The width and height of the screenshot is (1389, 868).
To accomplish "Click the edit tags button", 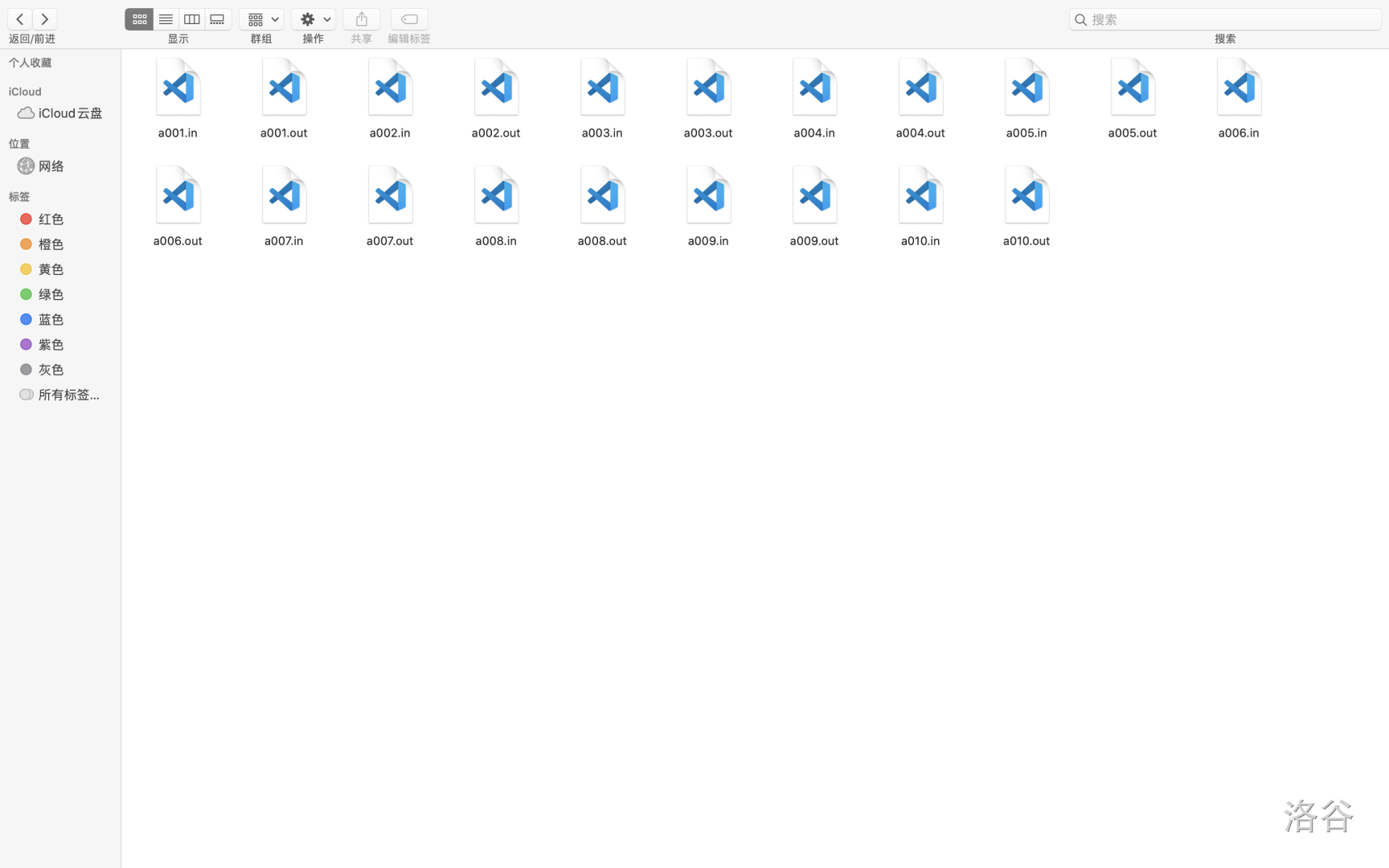I will 409,19.
